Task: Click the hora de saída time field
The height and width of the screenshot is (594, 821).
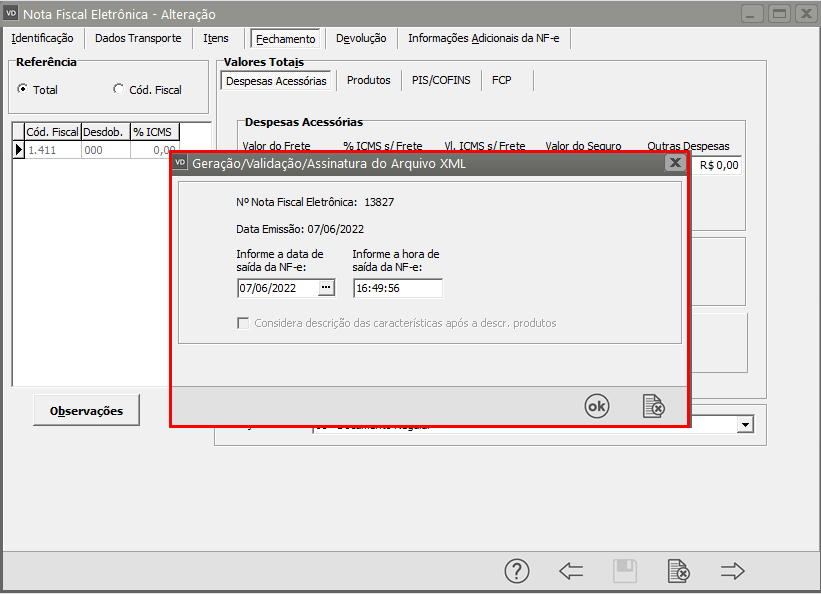Action: click(x=397, y=288)
